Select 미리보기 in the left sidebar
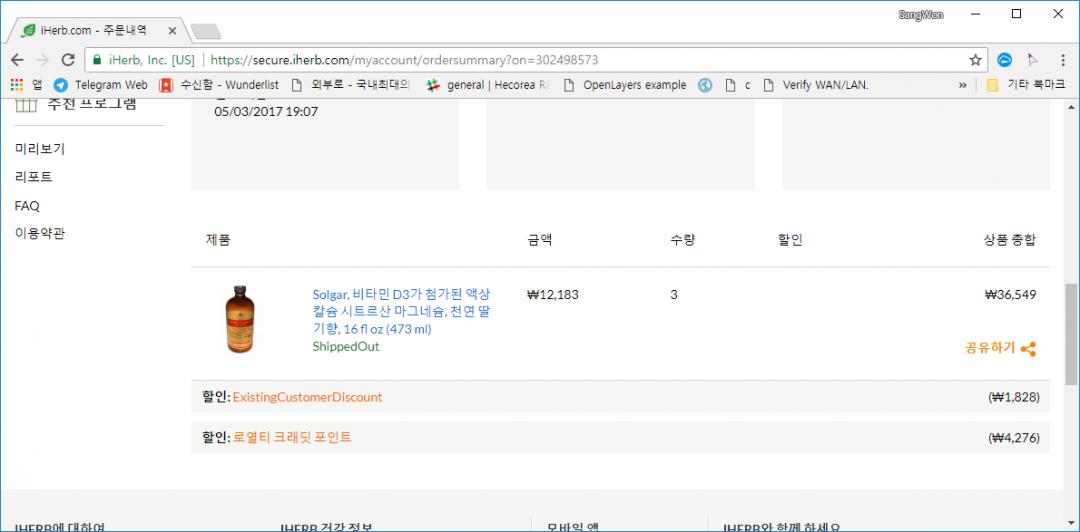This screenshot has height=532, width=1080. click(40, 148)
